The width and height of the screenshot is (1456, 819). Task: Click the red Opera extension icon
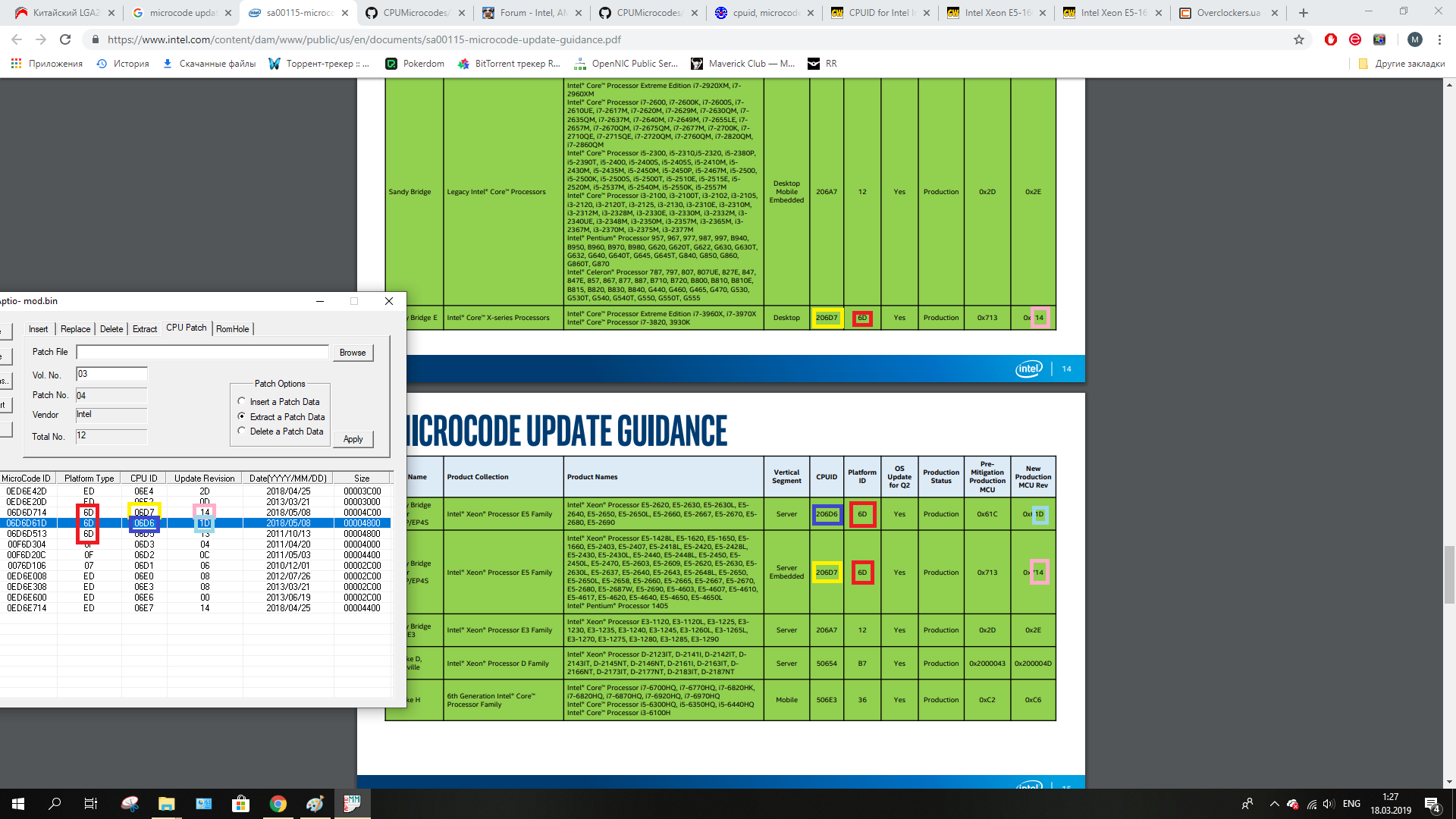[x=1331, y=39]
